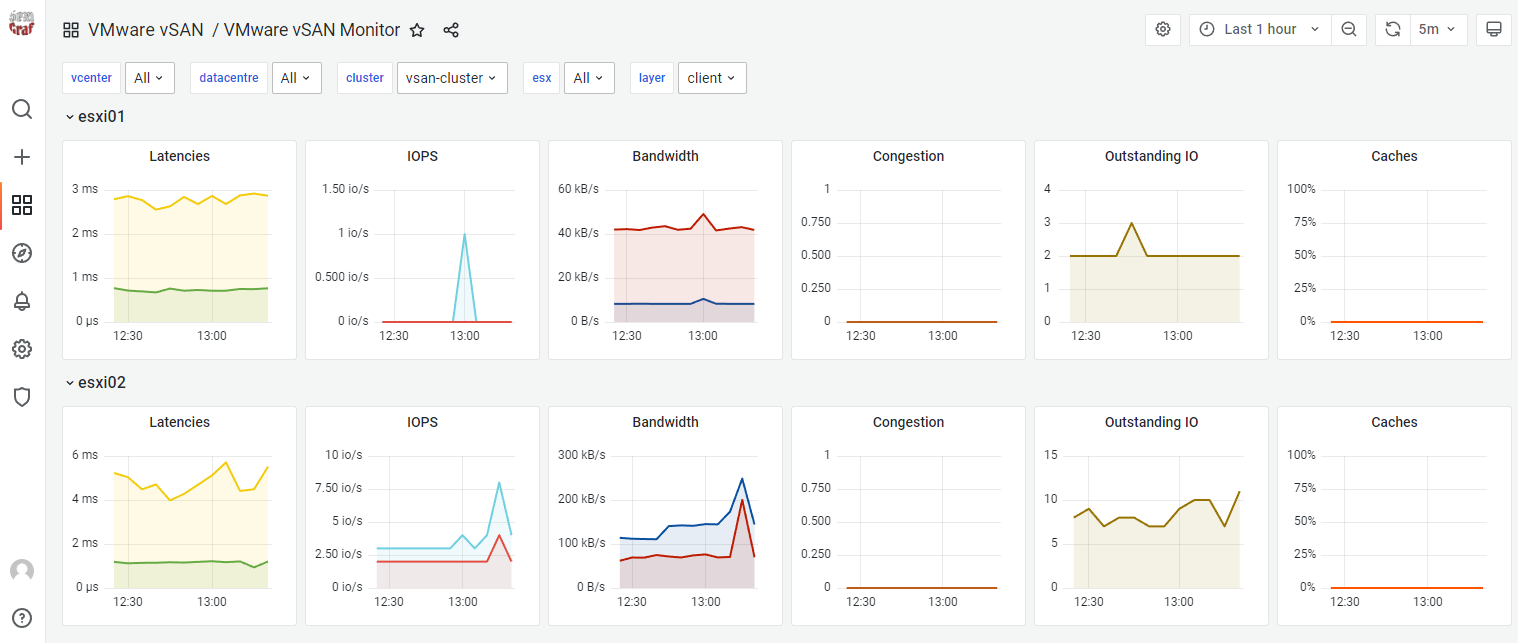The image size is (1518, 643).
Task: Open esxi01 Caches panel title menu
Action: point(1394,156)
